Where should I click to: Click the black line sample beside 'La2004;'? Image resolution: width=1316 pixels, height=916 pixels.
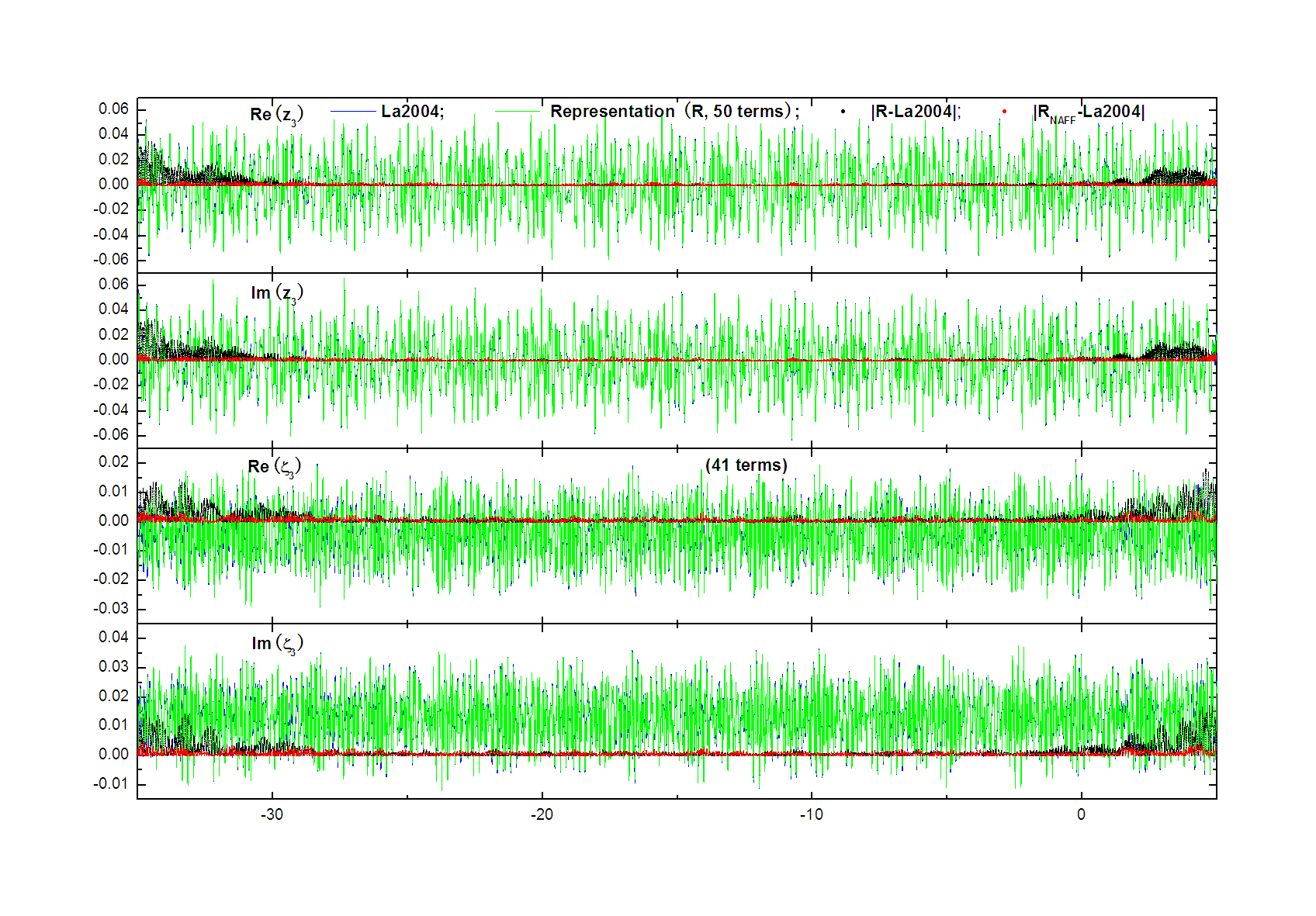pos(352,112)
